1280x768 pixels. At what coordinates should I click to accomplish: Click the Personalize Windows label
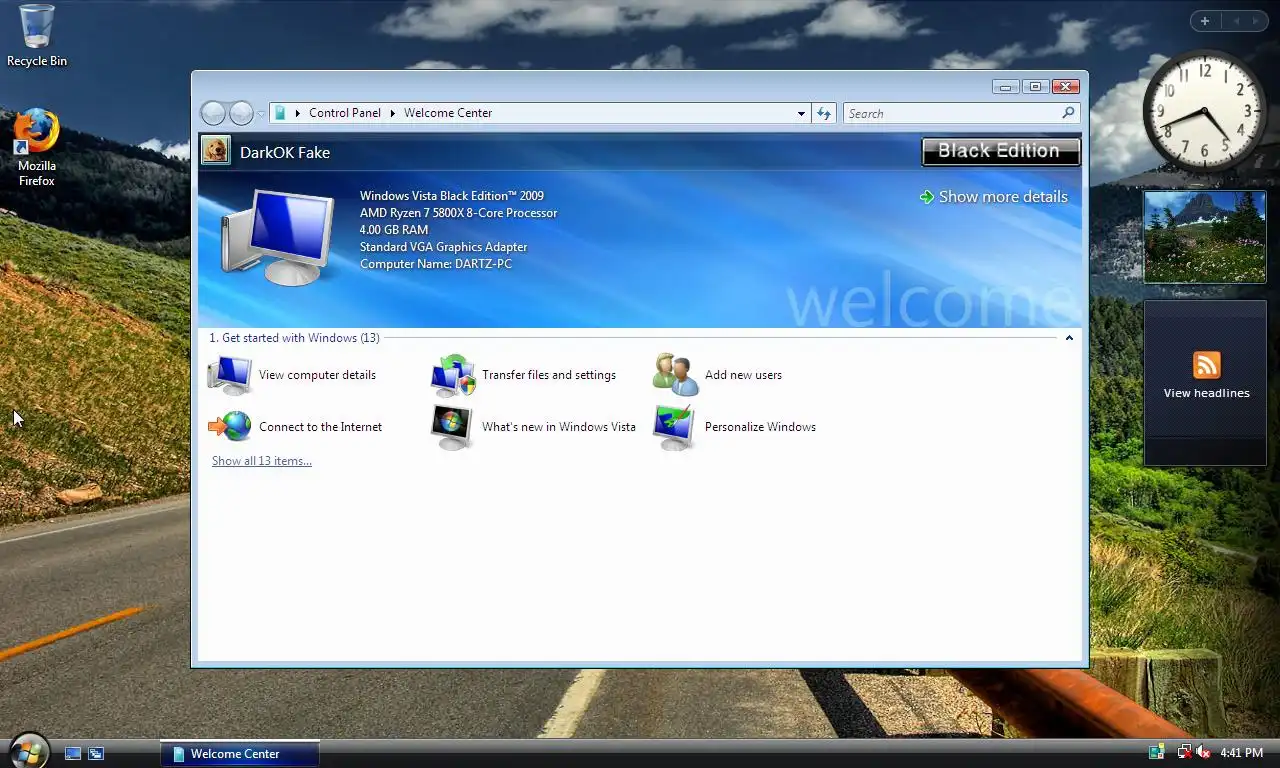(x=760, y=427)
